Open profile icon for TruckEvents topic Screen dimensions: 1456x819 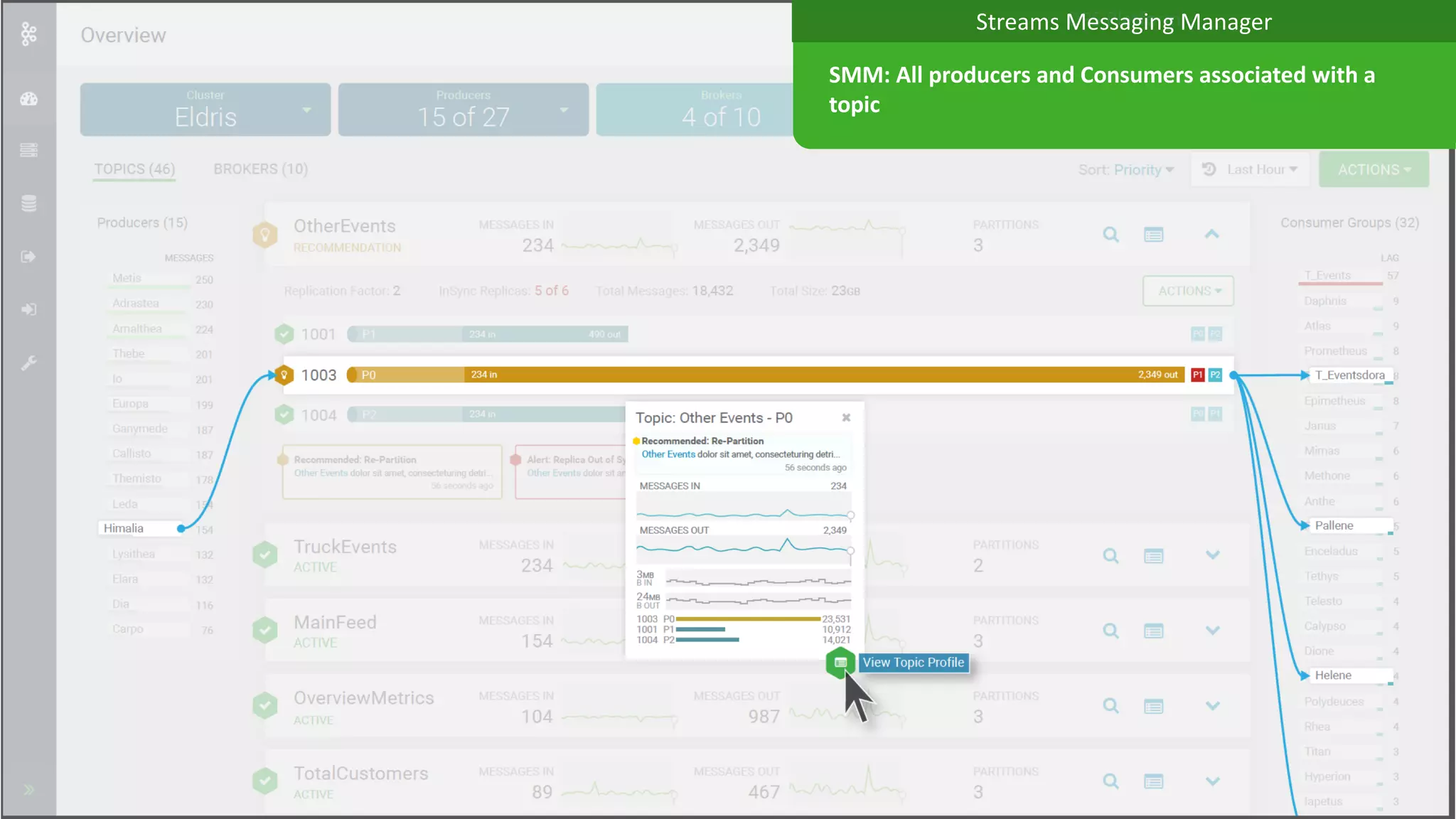[1153, 555]
